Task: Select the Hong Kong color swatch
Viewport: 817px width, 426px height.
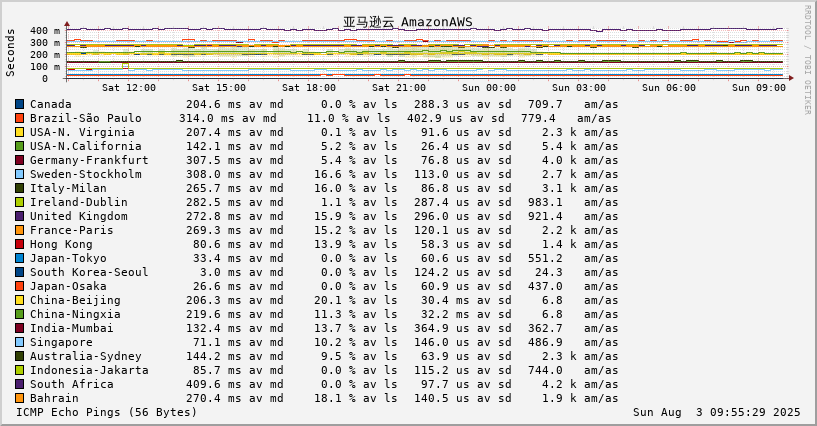Action: pyautogui.click(x=20, y=244)
